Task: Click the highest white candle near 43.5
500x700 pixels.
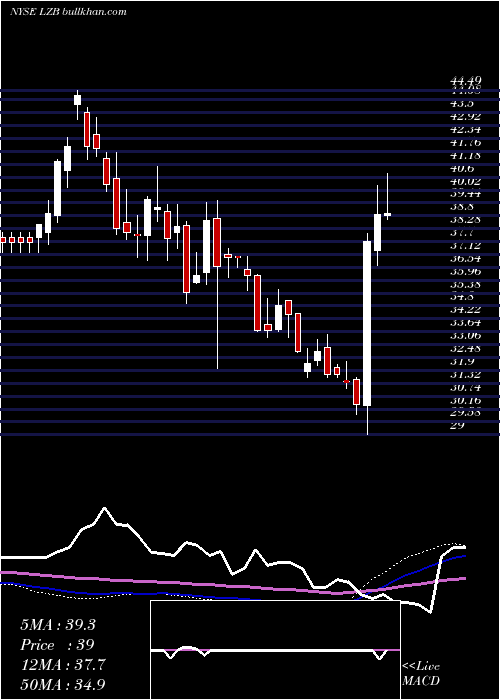Action: pos(78,100)
